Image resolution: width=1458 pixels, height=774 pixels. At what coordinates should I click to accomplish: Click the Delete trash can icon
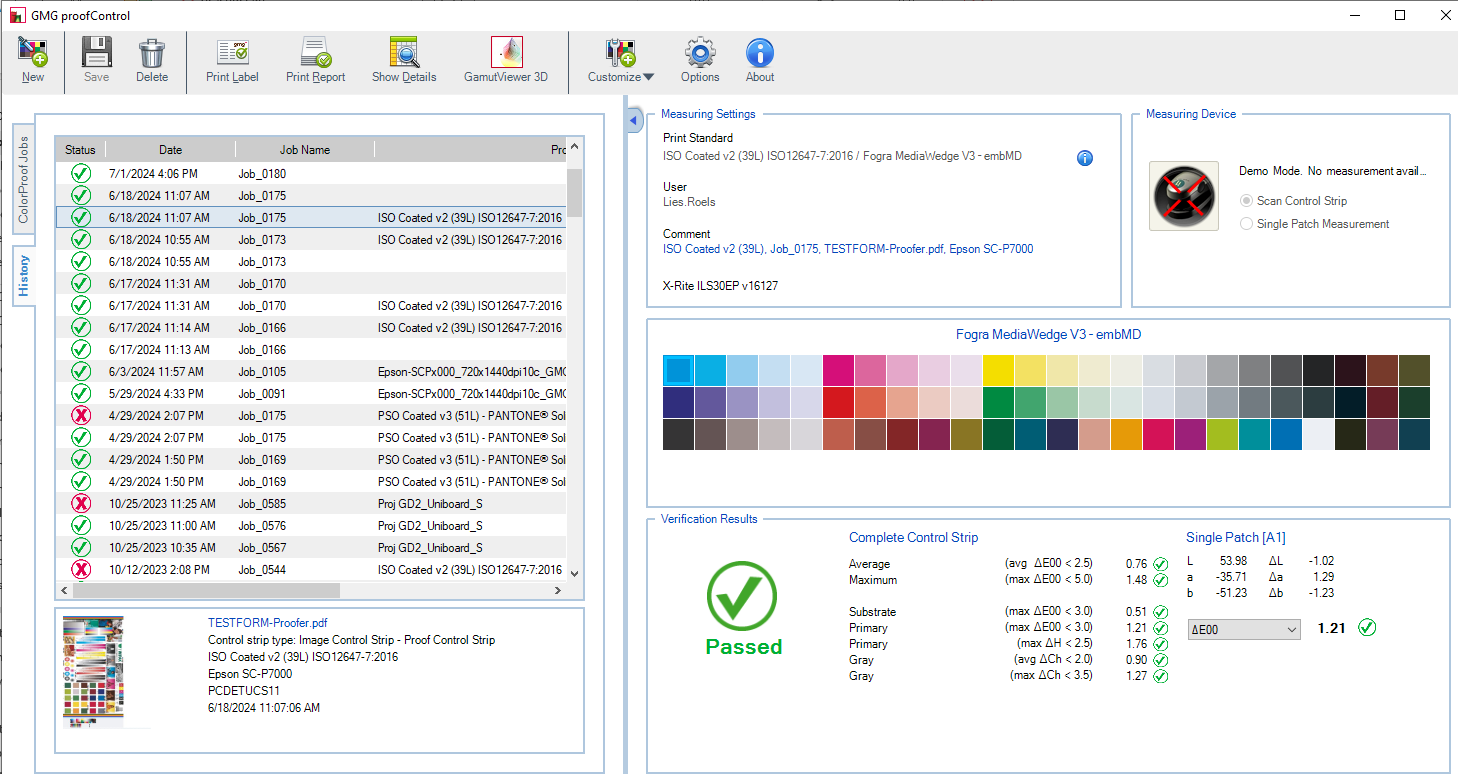152,52
